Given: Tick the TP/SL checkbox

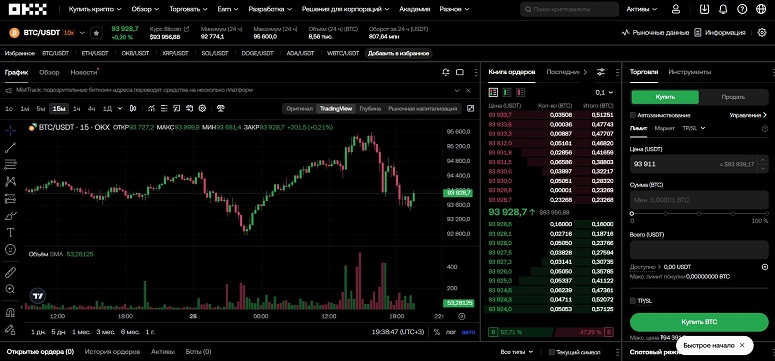Looking at the screenshot, I should 633,301.
